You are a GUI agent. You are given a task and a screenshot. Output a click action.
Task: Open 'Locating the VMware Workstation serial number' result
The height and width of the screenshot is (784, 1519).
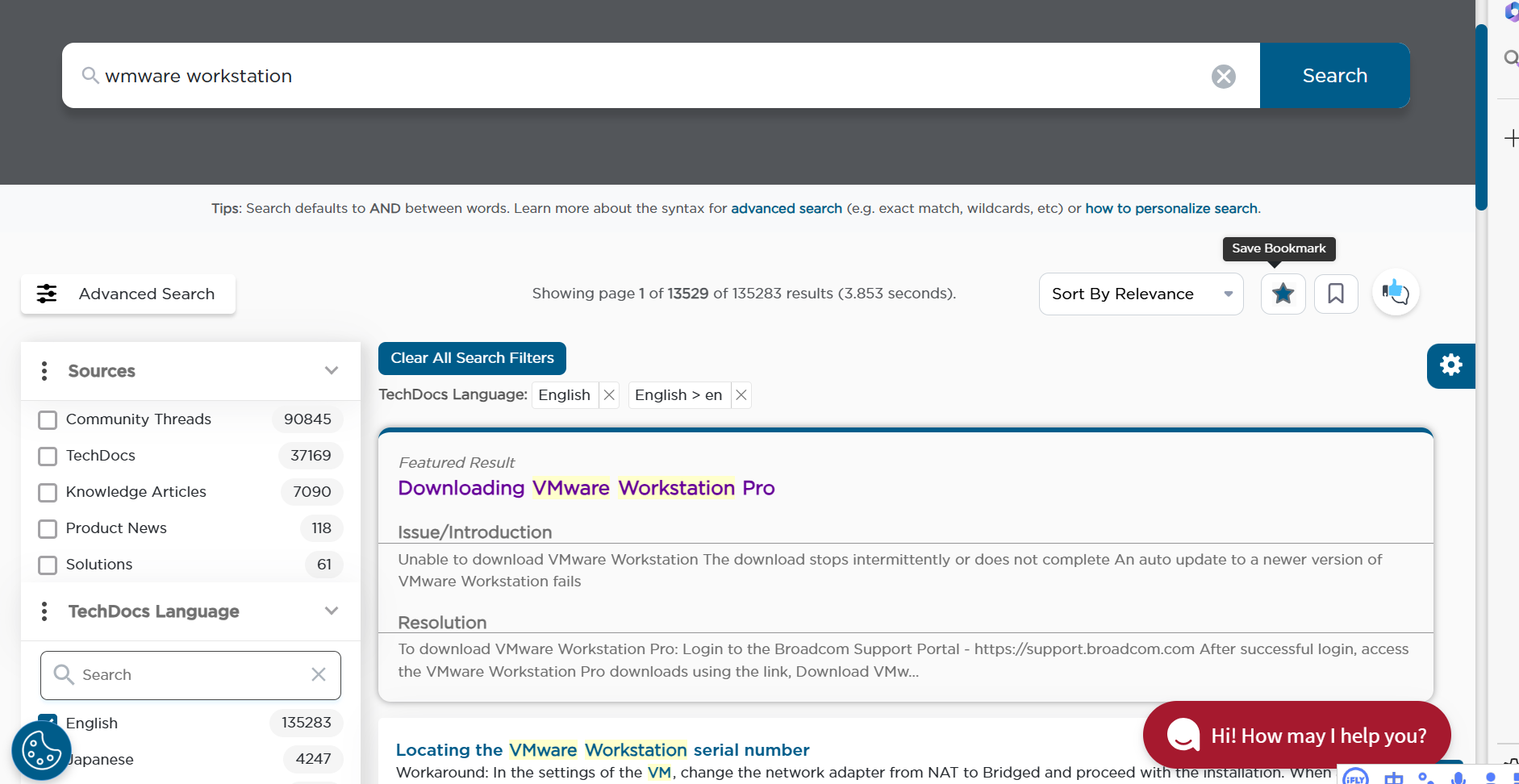[603, 750]
